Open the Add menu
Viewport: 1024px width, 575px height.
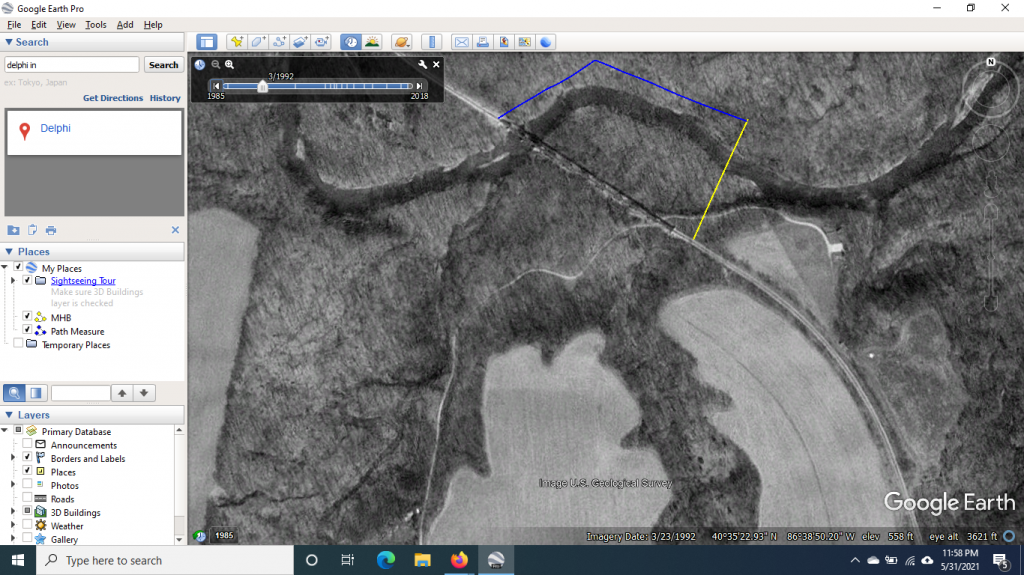[125, 24]
